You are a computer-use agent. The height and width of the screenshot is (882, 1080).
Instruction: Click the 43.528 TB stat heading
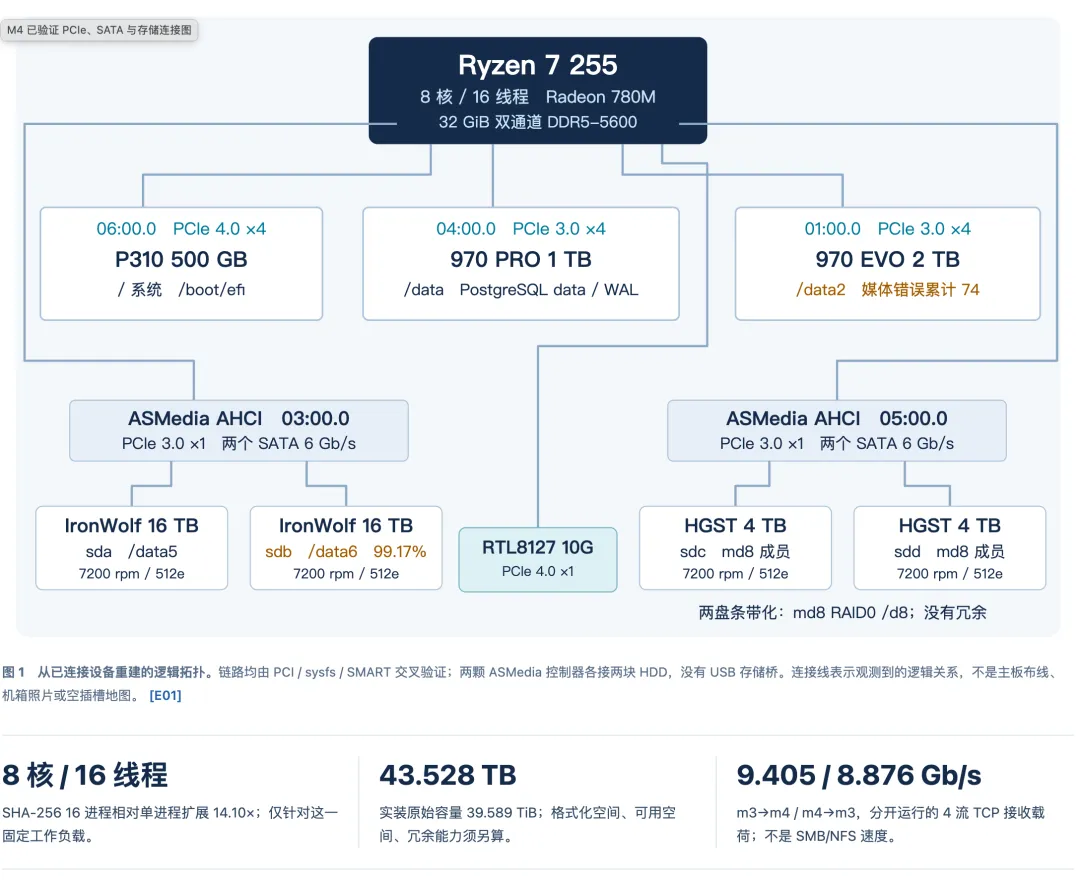click(x=448, y=775)
